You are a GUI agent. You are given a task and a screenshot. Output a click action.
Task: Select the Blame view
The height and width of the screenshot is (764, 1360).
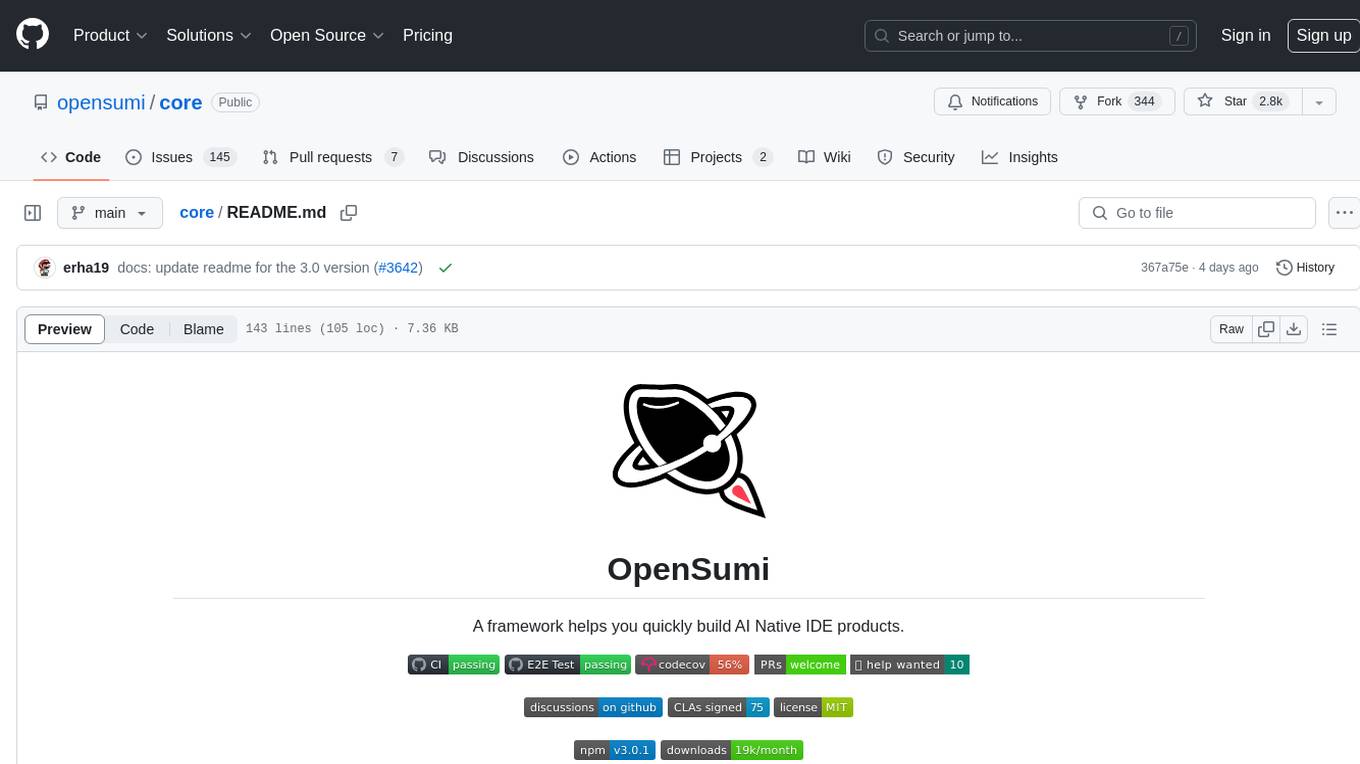pyautogui.click(x=203, y=329)
